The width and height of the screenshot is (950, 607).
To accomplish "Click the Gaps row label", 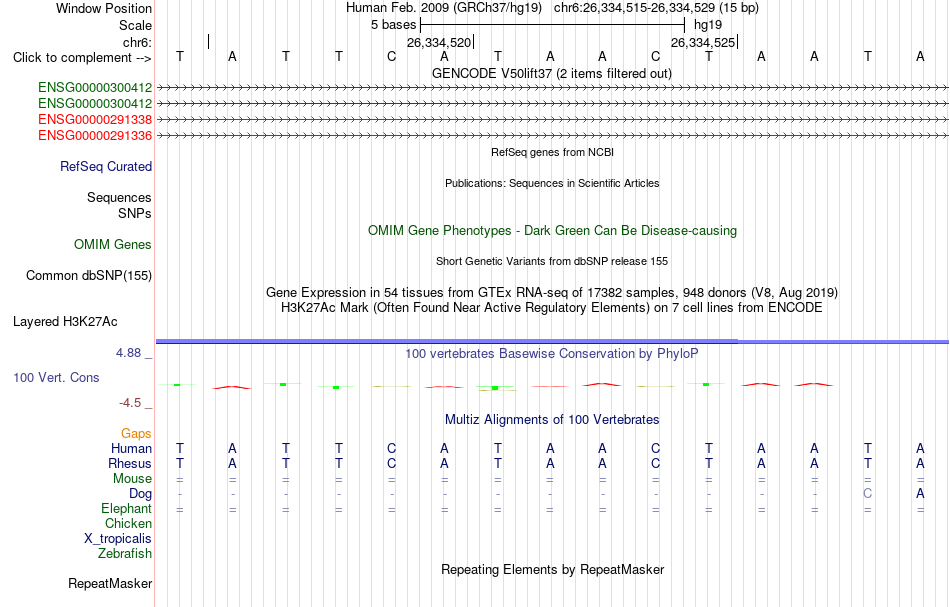I will pos(136,433).
